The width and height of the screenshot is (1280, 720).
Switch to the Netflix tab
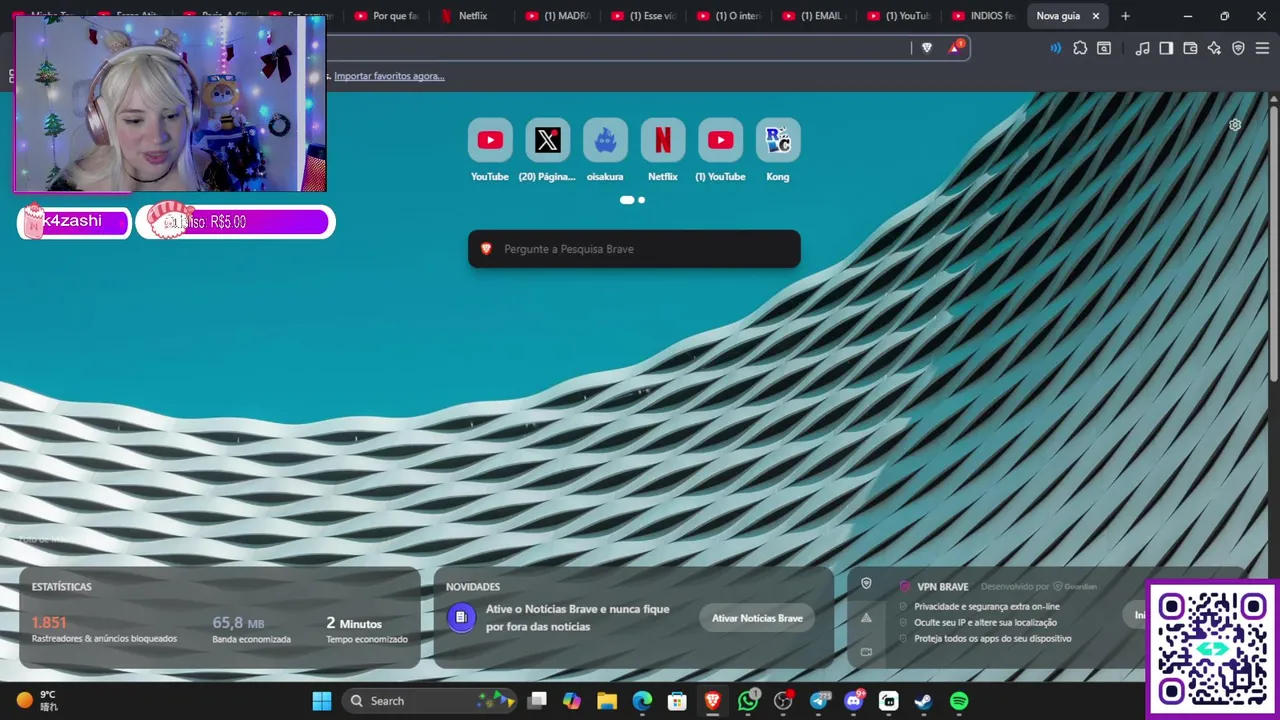pyautogui.click(x=474, y=16)
